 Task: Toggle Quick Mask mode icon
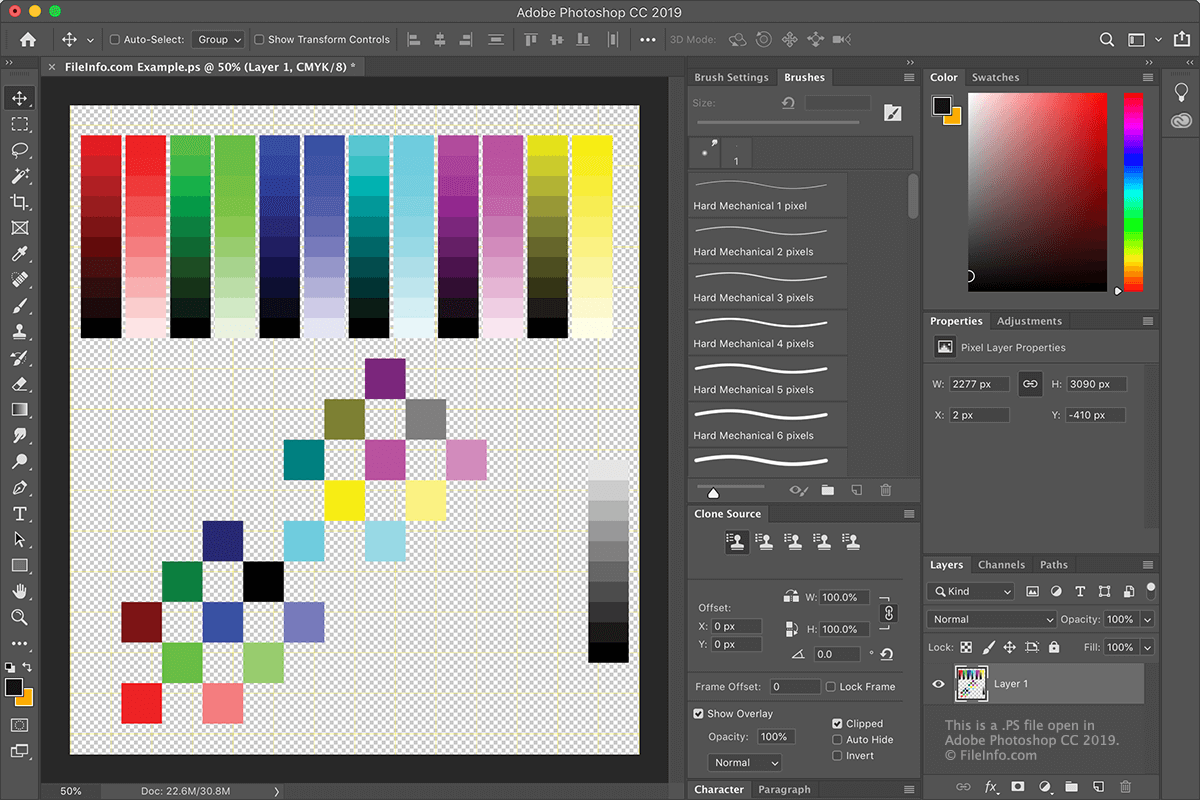pos(20,725)
